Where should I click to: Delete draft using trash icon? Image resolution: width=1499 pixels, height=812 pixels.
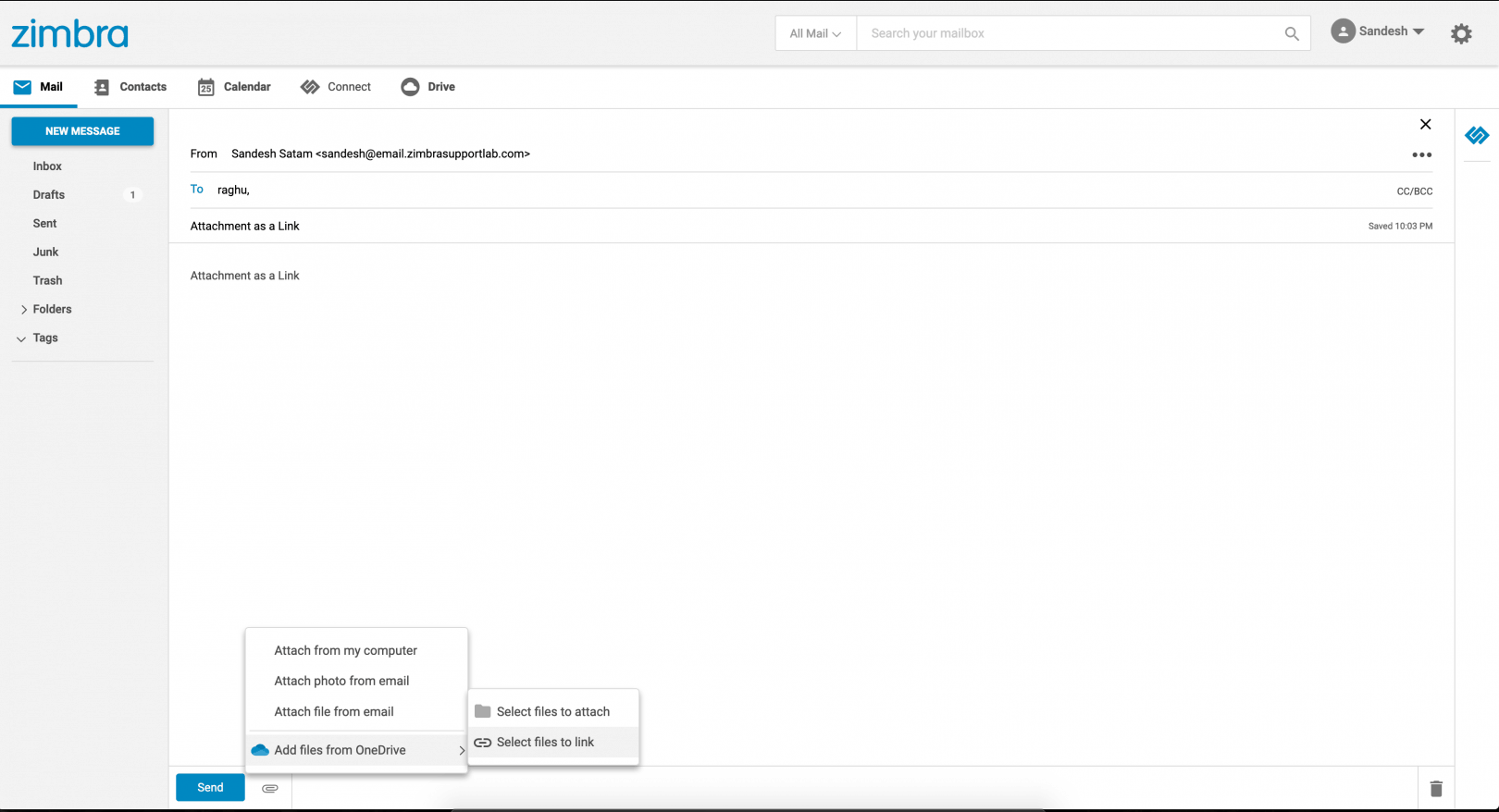(1436, 788)
